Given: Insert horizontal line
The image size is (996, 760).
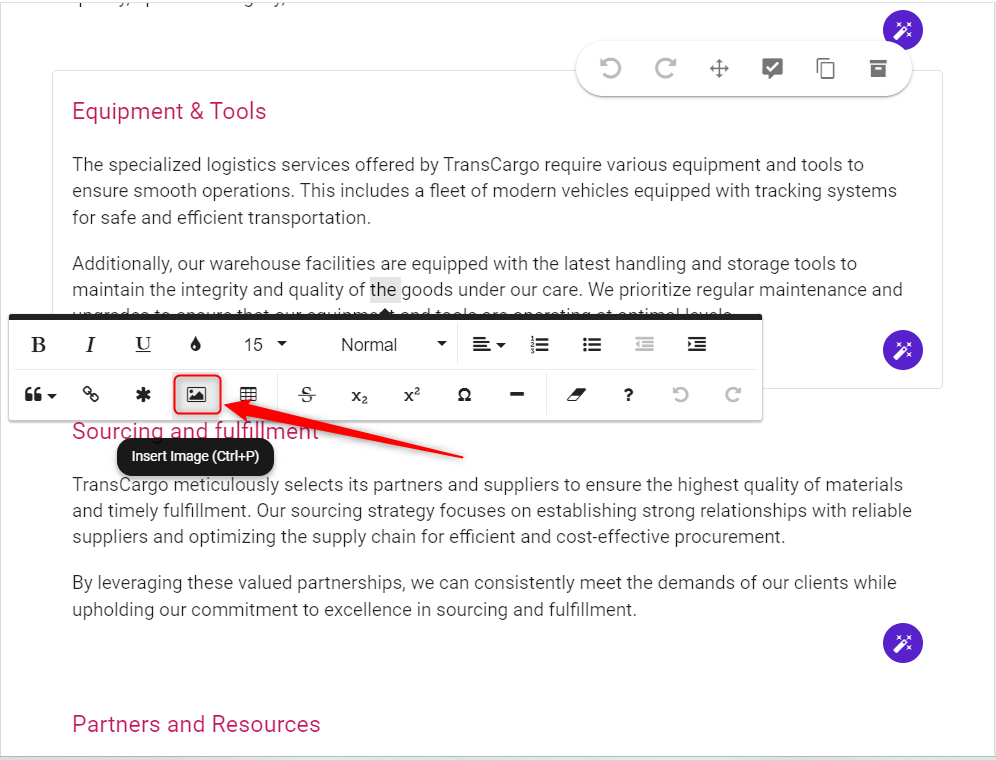Looking at the screenshot, I should pos(517,395).
